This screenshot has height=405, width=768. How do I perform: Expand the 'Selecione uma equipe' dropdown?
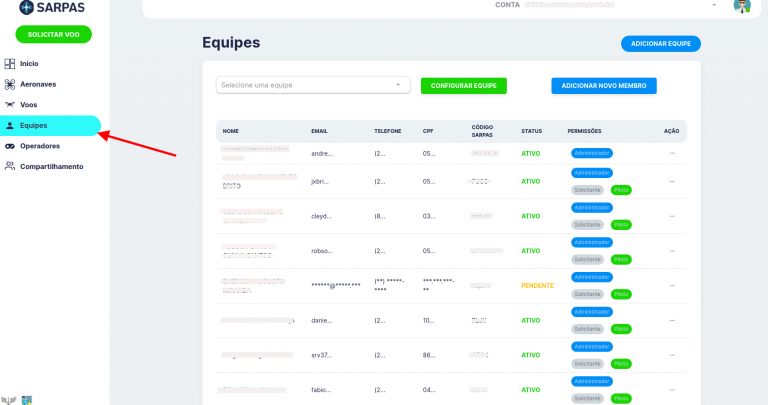(313, 85)
